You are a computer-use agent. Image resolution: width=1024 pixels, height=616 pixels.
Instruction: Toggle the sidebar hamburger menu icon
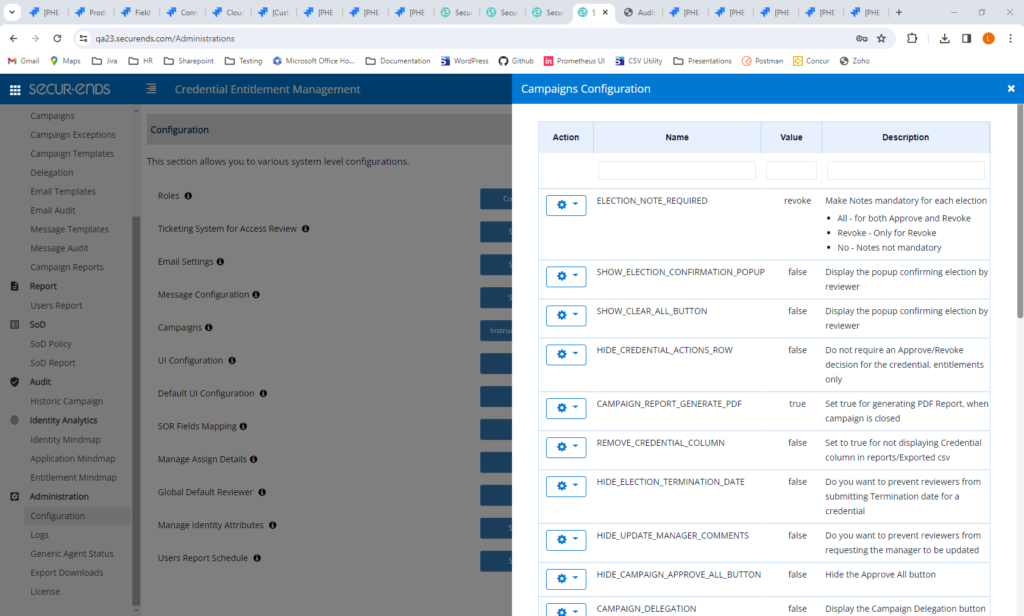(x=151, y=89)
